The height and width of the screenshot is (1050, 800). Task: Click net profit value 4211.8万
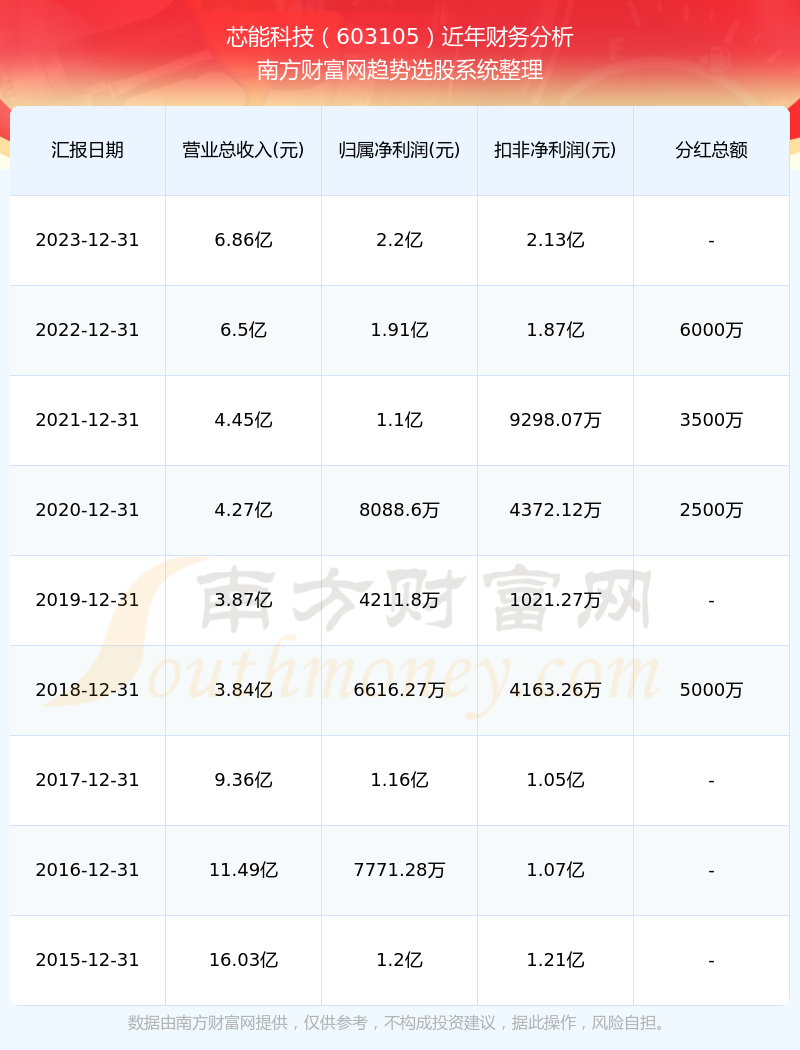399,600
